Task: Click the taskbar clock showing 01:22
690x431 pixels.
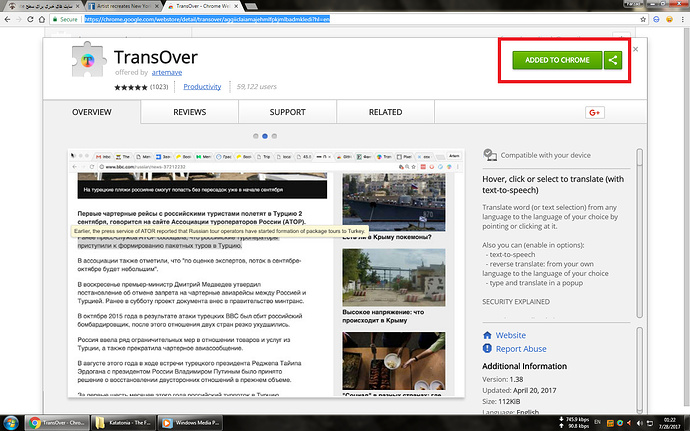Action: tap(670, 423)
